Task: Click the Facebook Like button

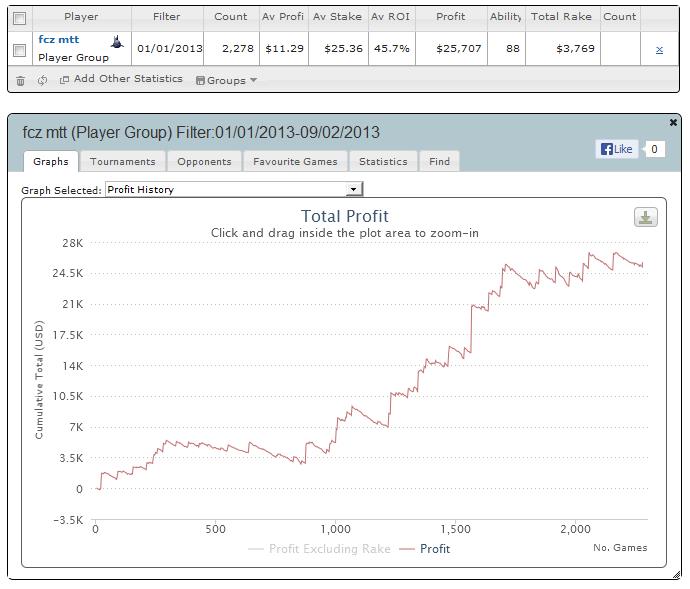Action: 617,149
